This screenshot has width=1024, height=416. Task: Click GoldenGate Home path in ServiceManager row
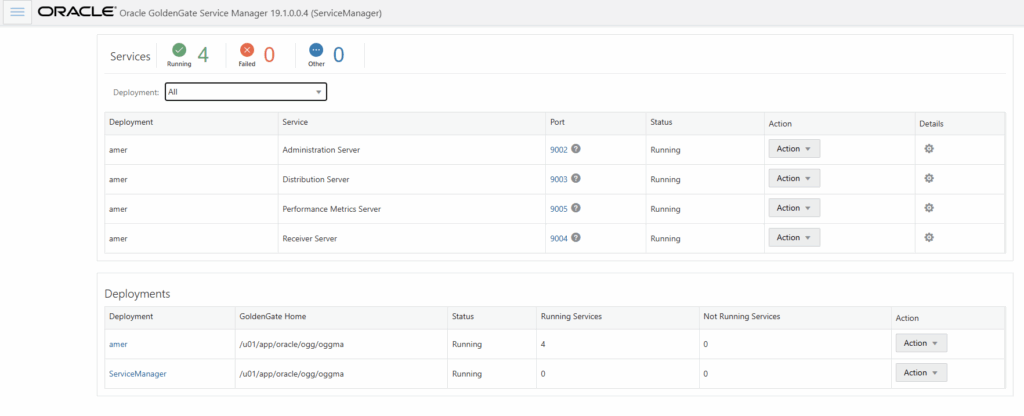292,374
